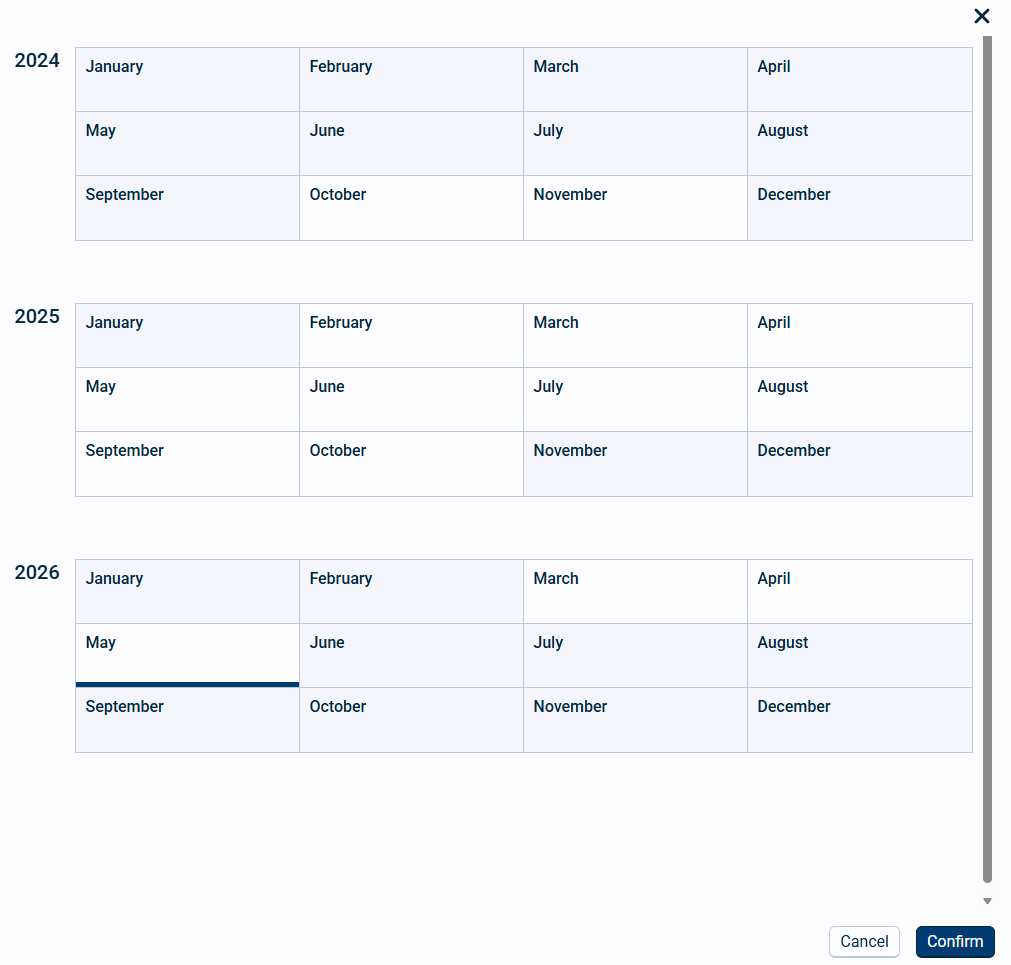
Task: Click the 2026 year label
Action: pyautogui.click(x=37, y=572)
